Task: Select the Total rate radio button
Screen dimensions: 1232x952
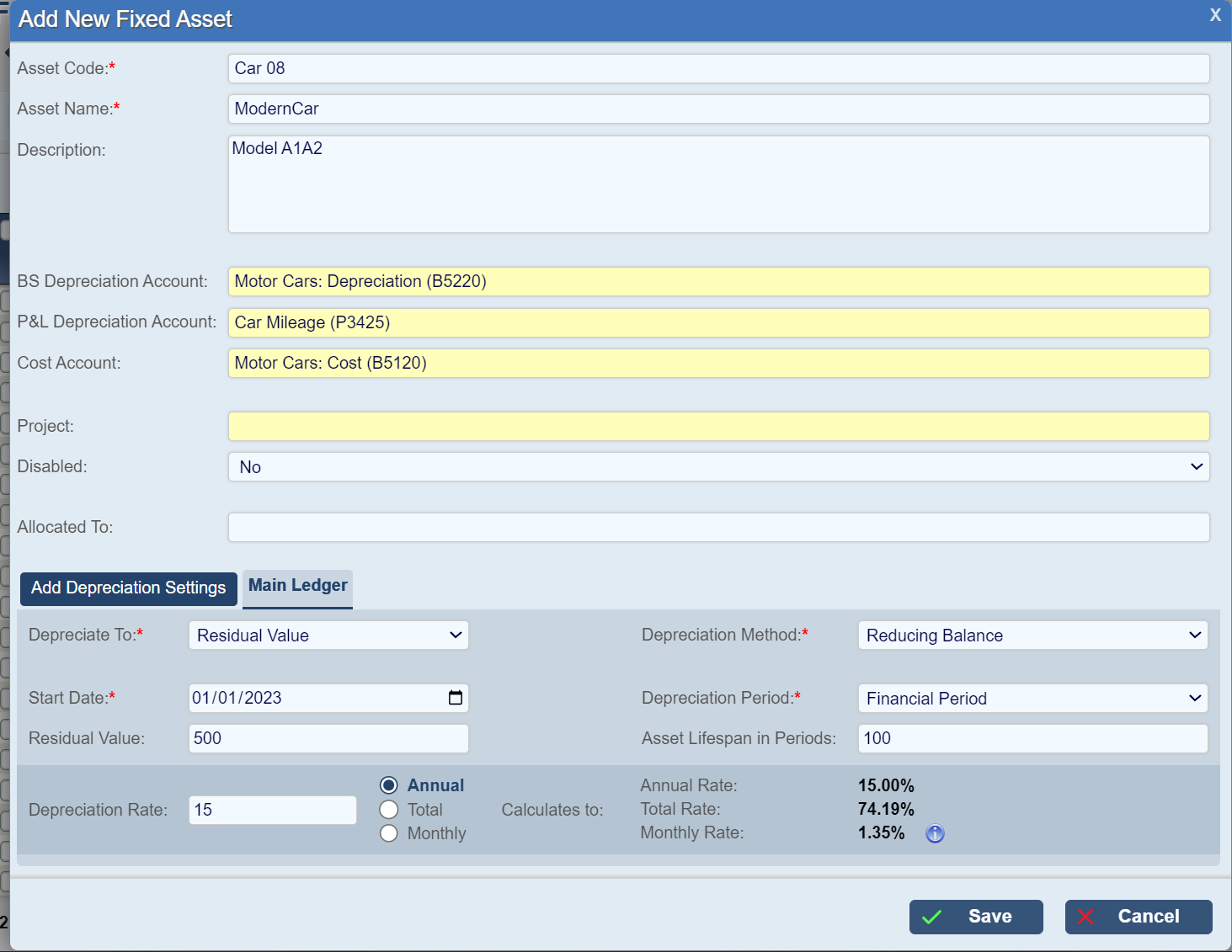Action: (x=389, y=810)
